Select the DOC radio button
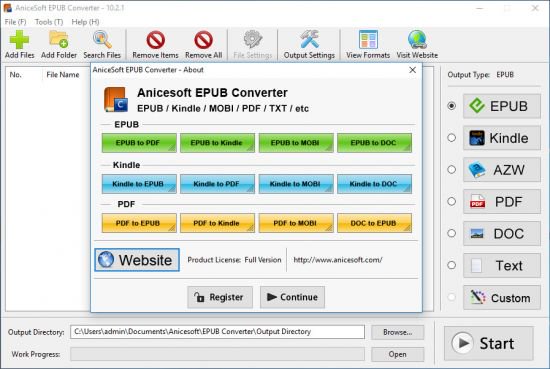Viewport: 550px width, 369px height. click(x=451, y=234)
